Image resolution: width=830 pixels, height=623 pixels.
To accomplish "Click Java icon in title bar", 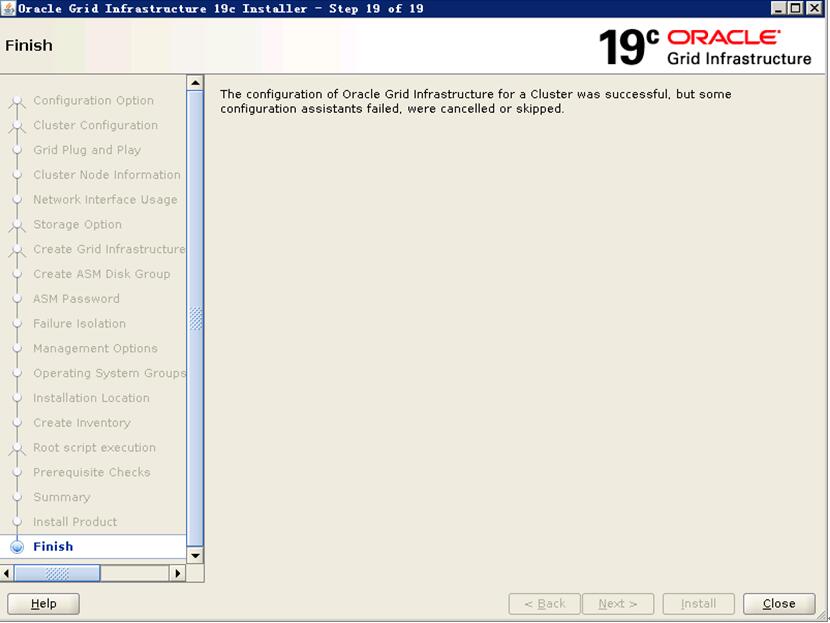I will [8, 8].
